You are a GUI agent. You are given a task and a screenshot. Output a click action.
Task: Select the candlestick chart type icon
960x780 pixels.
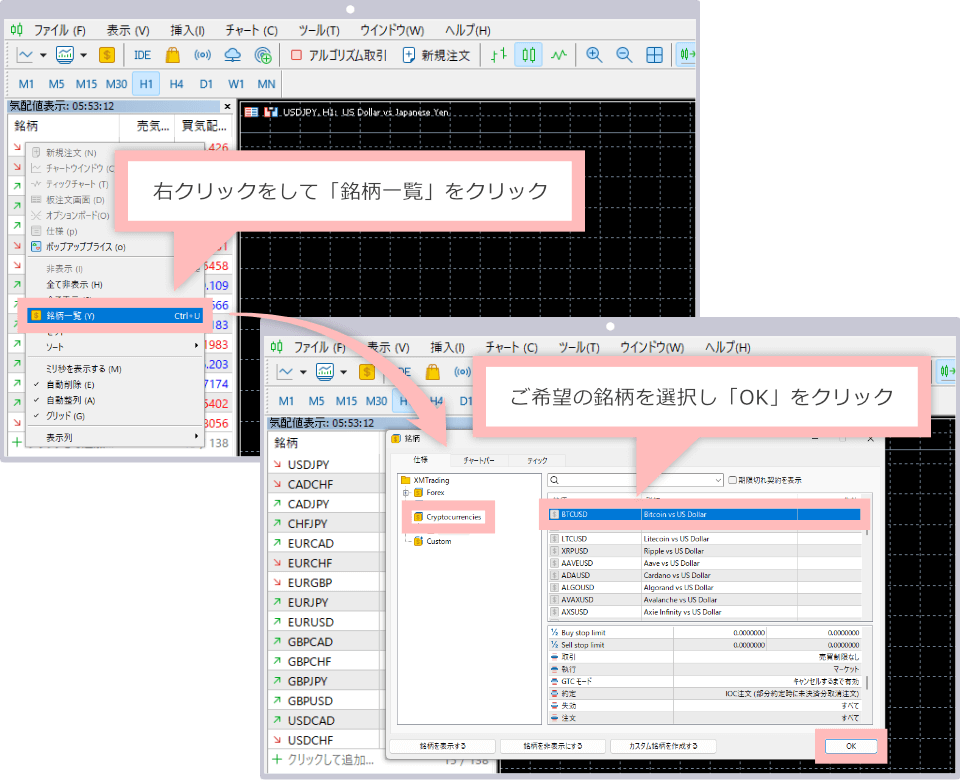[529, 55]
